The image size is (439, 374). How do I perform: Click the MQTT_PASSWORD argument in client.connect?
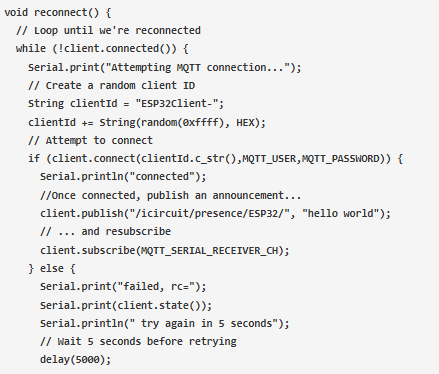point(341,159)
